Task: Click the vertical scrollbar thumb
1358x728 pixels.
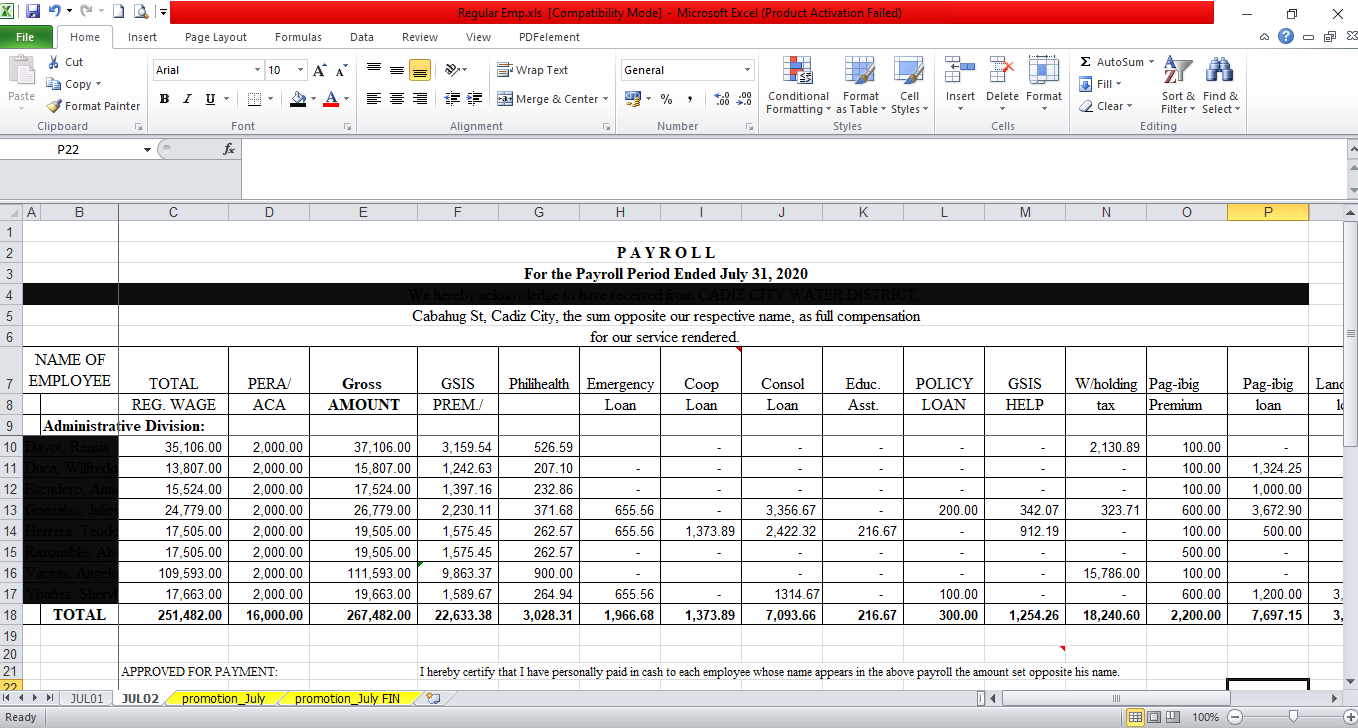Action: tap(1351, 332)
